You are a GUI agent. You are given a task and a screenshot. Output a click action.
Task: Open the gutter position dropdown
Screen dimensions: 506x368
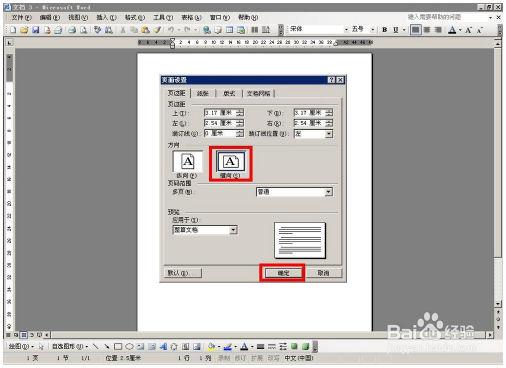(x=329, y=134)
